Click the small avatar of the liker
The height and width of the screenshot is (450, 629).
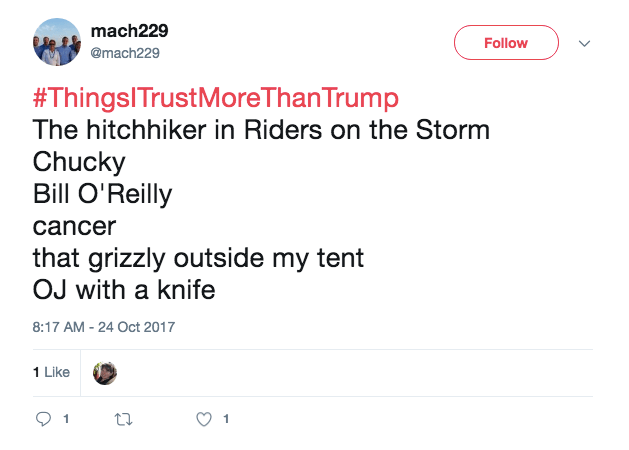click(104, 372)
